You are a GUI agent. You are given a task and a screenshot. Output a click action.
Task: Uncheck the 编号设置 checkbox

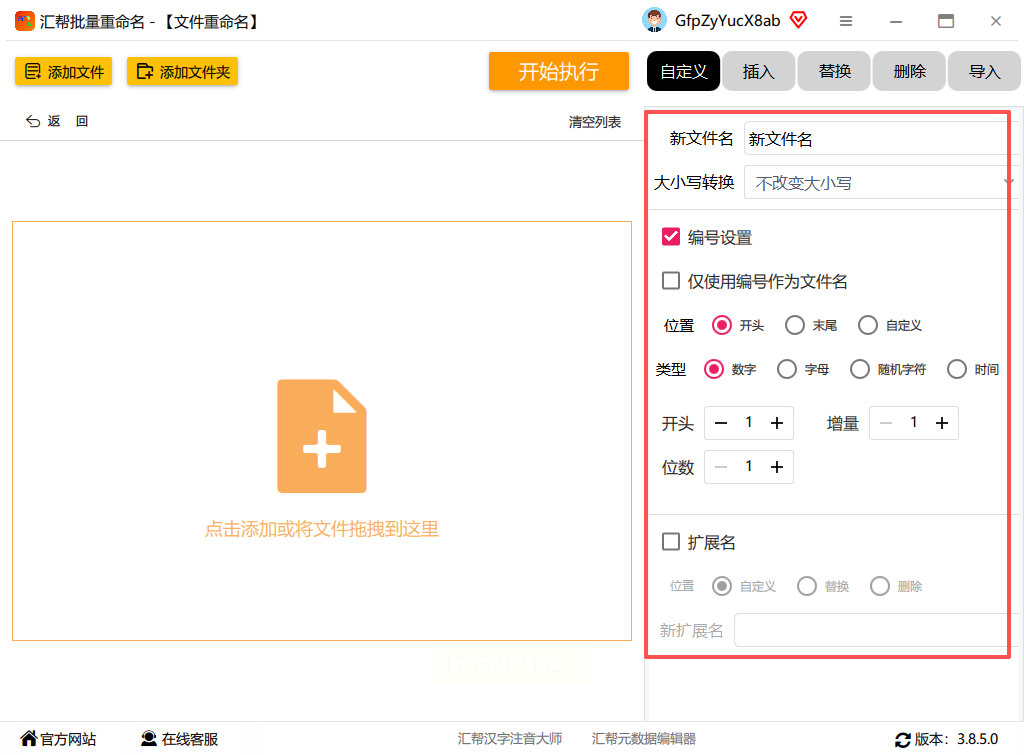point(671,236)
